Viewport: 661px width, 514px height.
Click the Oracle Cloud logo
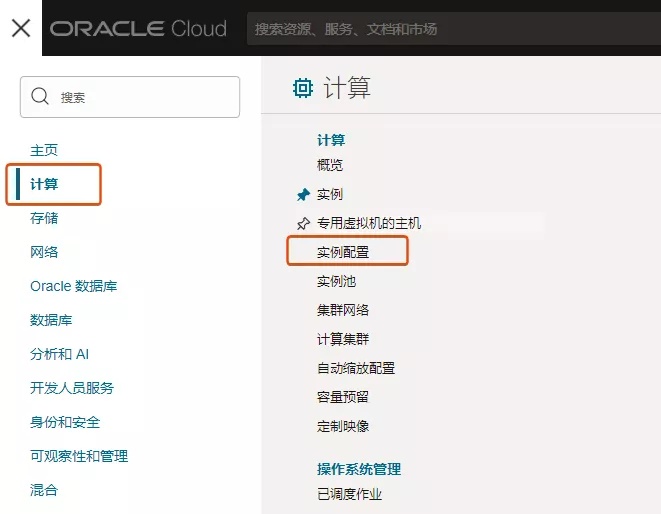tap(139, 28)
